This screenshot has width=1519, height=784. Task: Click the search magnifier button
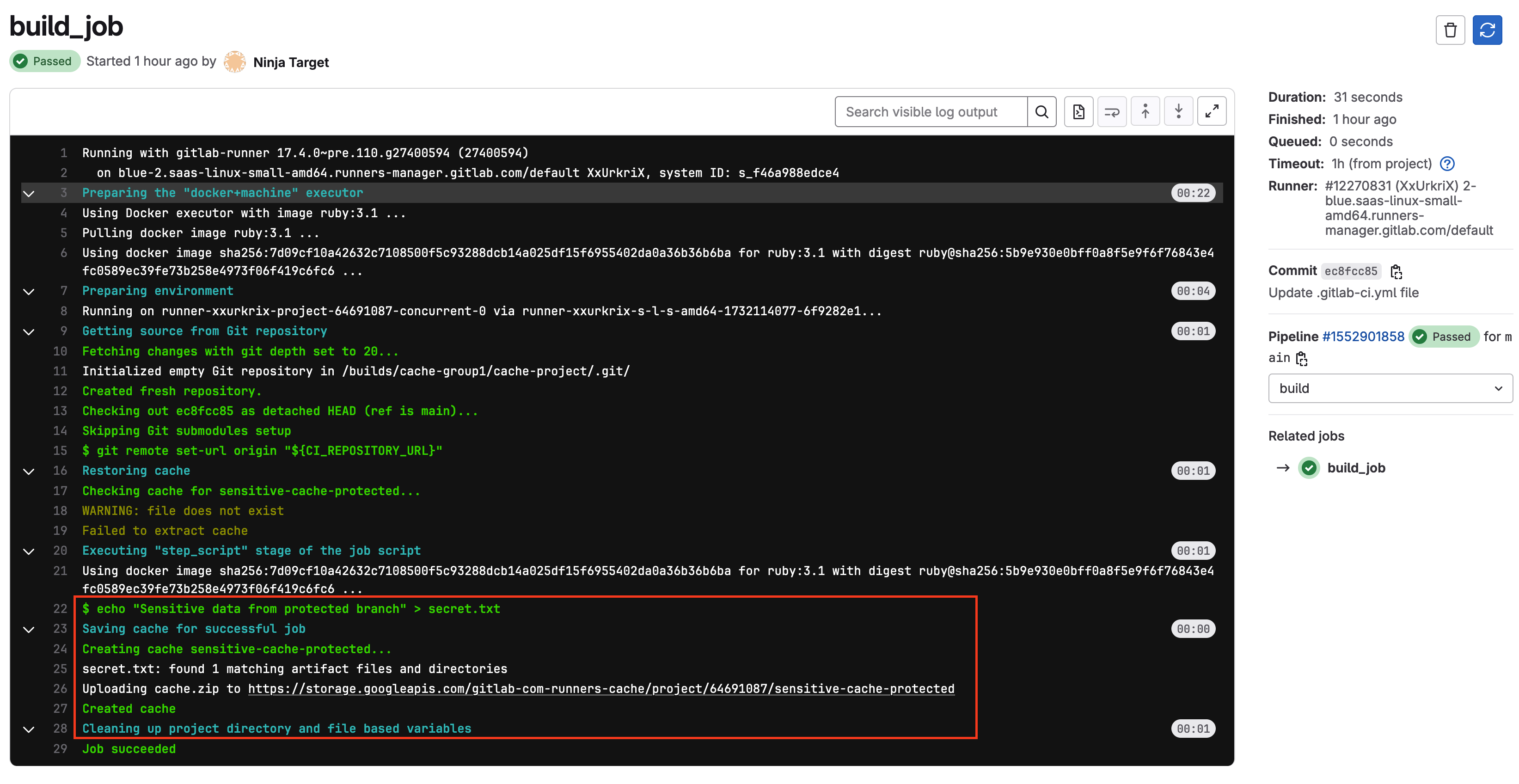pos(1041,111)
